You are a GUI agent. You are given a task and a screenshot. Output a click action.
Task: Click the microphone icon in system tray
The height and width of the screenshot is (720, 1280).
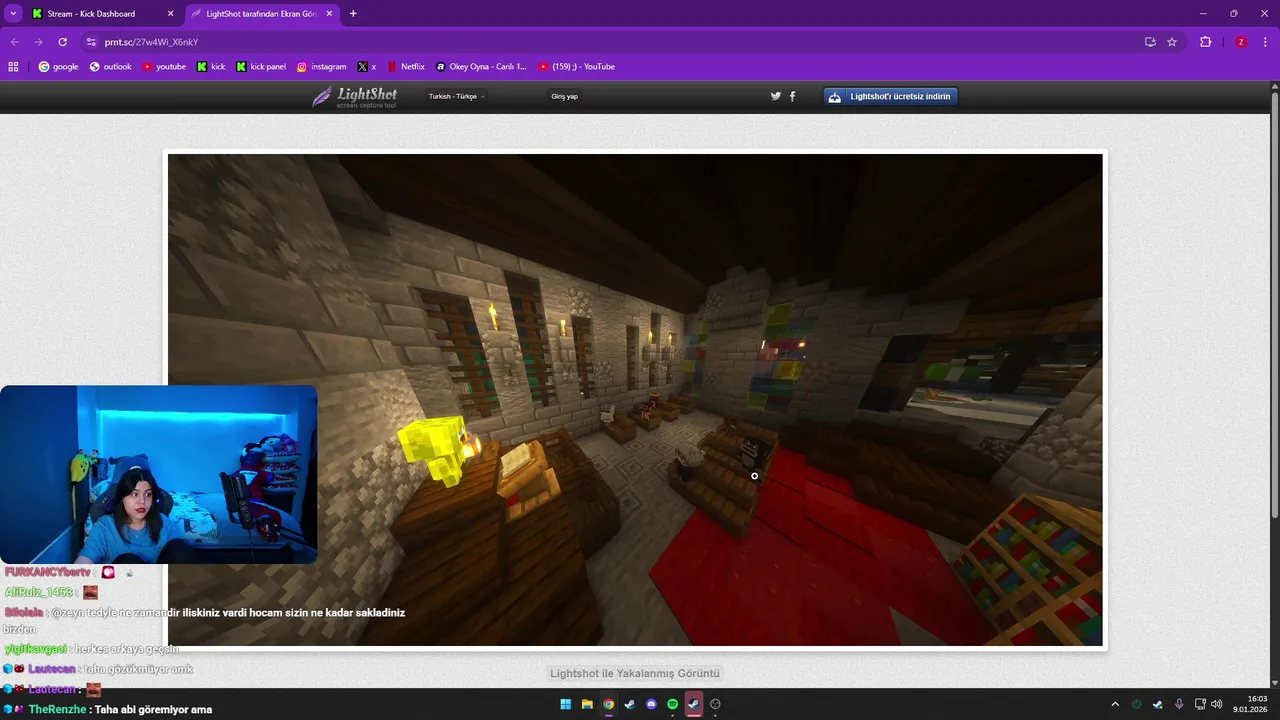coord(1179,704)
